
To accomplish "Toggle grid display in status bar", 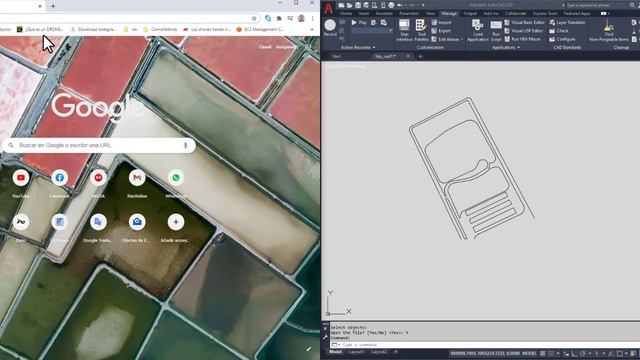I will tap(542, 353).
